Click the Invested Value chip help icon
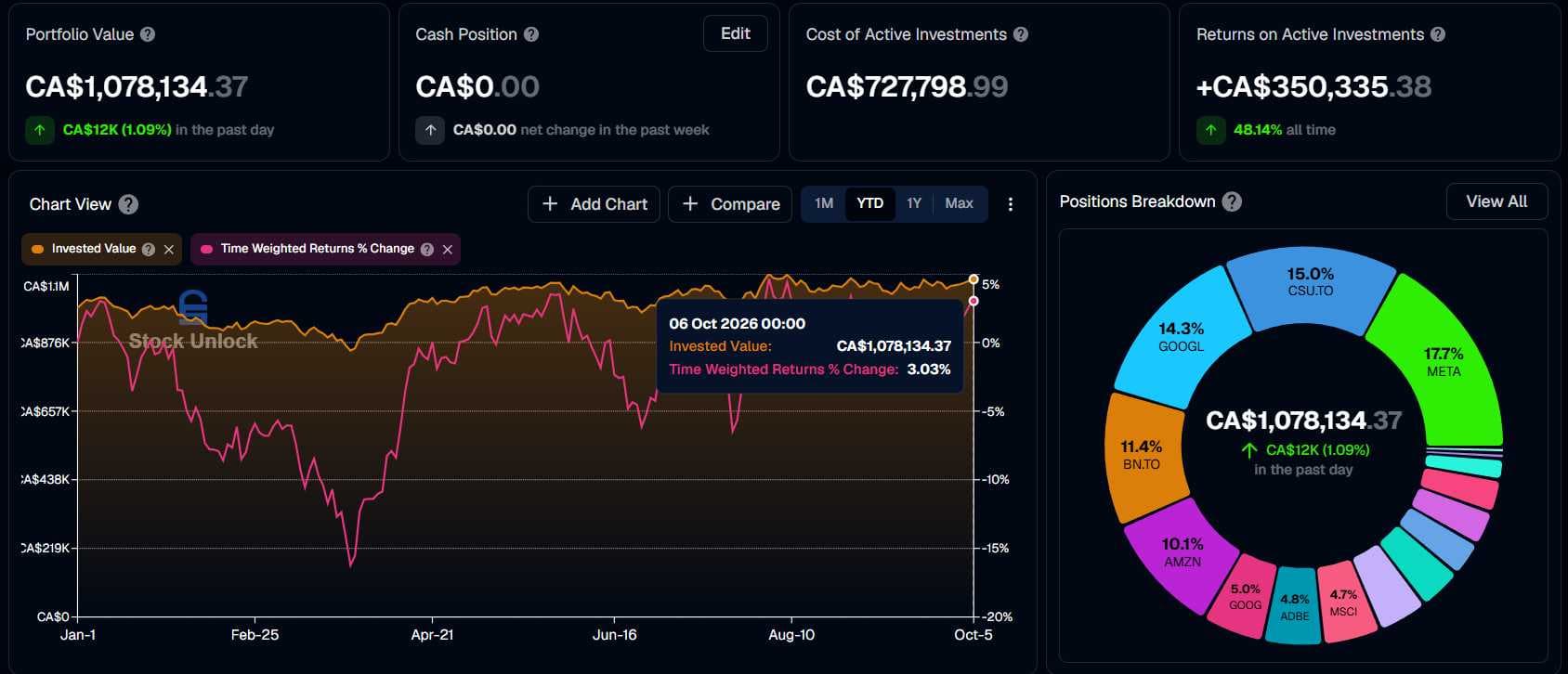This screenshot has height=674, width=1568. pyautogui.click(x=149, y=249)
